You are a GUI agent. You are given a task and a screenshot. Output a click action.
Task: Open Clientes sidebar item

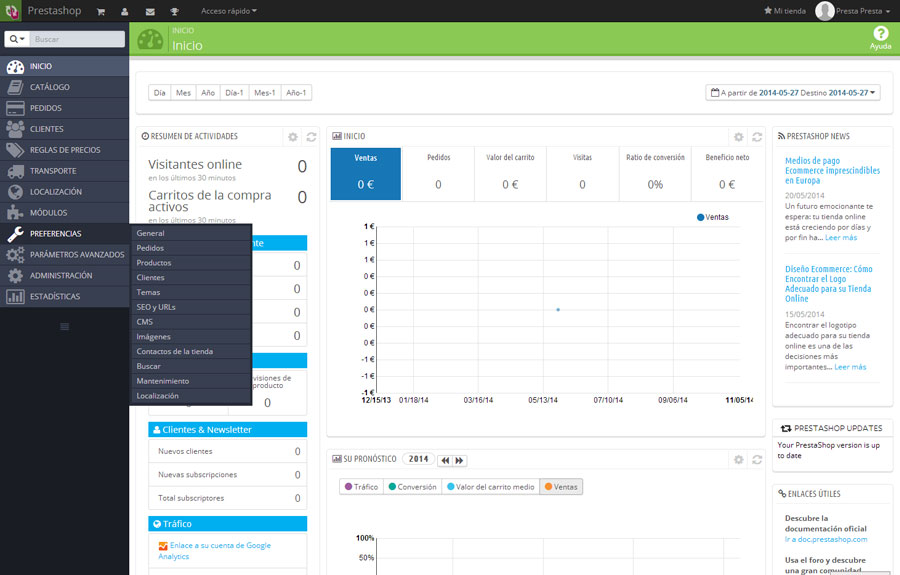pos(64,129)
